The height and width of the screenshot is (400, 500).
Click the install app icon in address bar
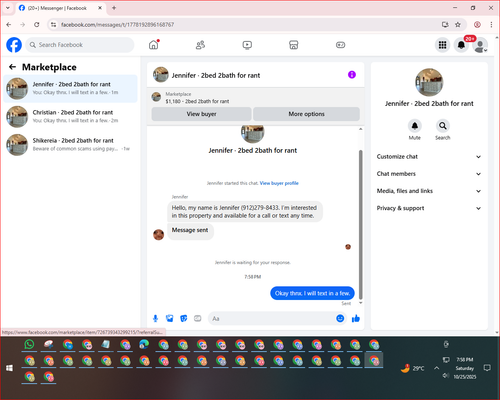pos(445,24)
